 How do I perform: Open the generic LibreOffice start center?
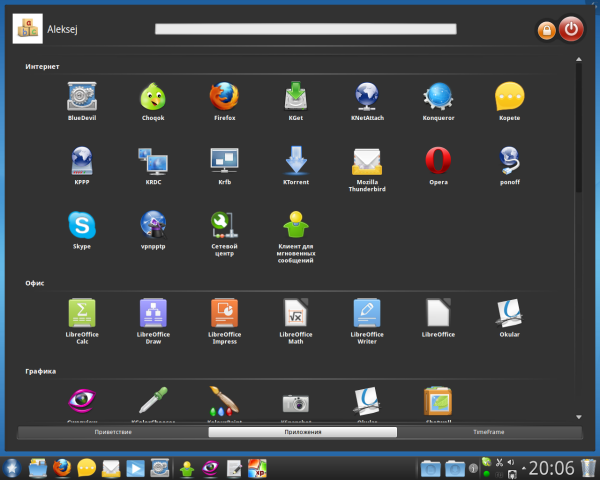click(x=438, y=318)
